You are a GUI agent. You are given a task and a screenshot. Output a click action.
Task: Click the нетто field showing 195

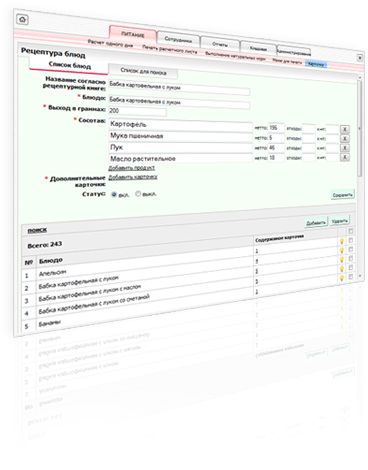tap(276, 128)
